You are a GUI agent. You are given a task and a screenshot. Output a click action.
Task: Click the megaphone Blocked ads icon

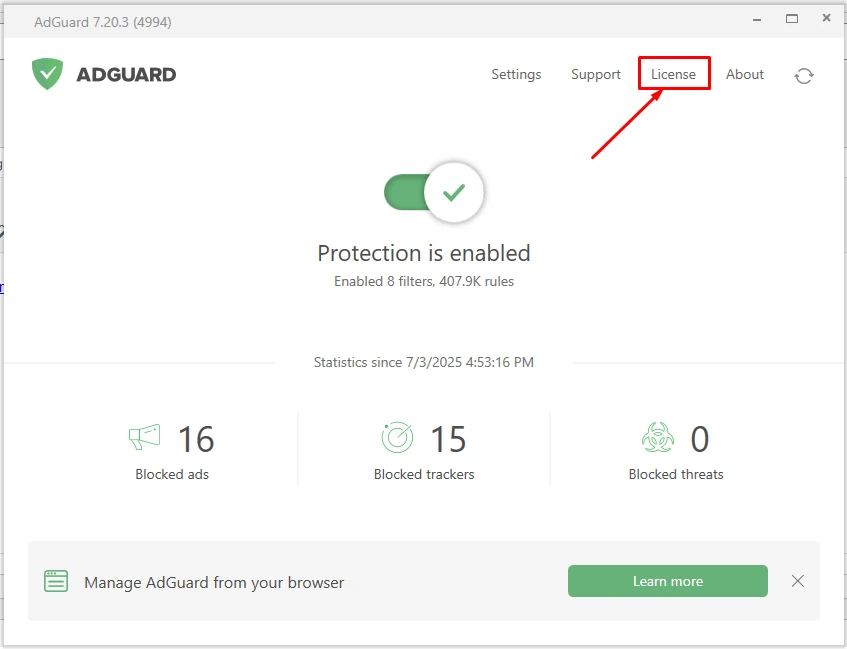144,438
